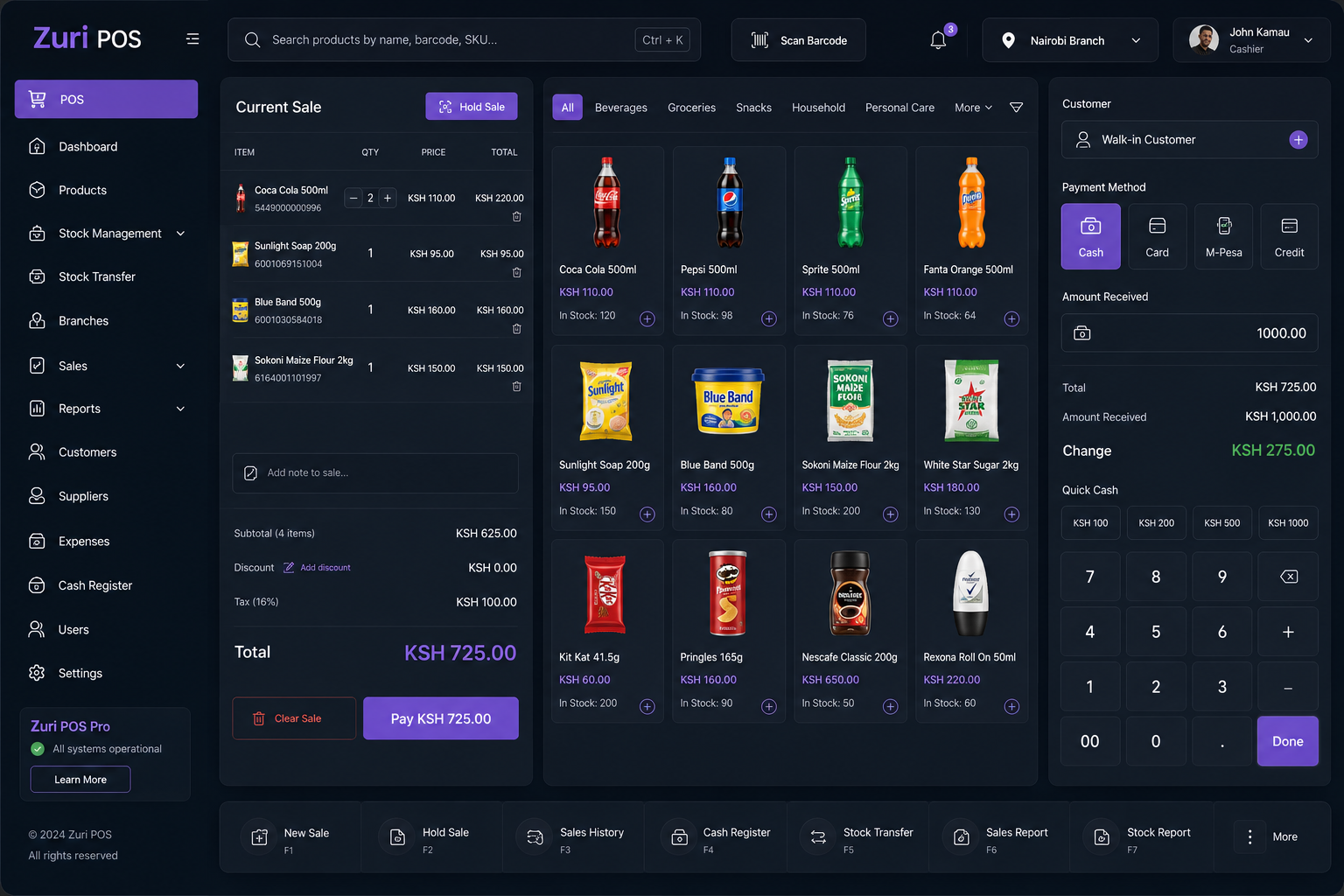This screenshot has width=1344, height=896.
Task: Switch to the Snacks tab
Action: click(x=753, y=108)
